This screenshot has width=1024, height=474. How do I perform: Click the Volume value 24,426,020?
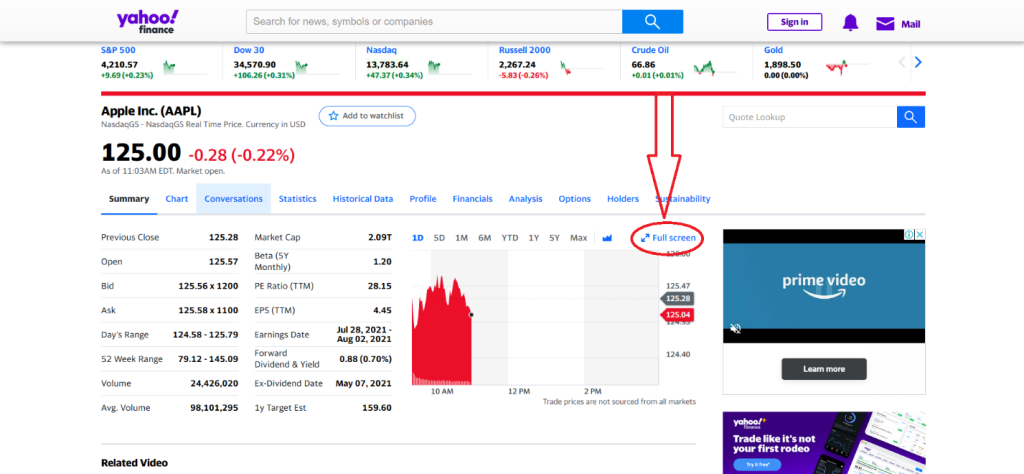(x=214, y=383)
